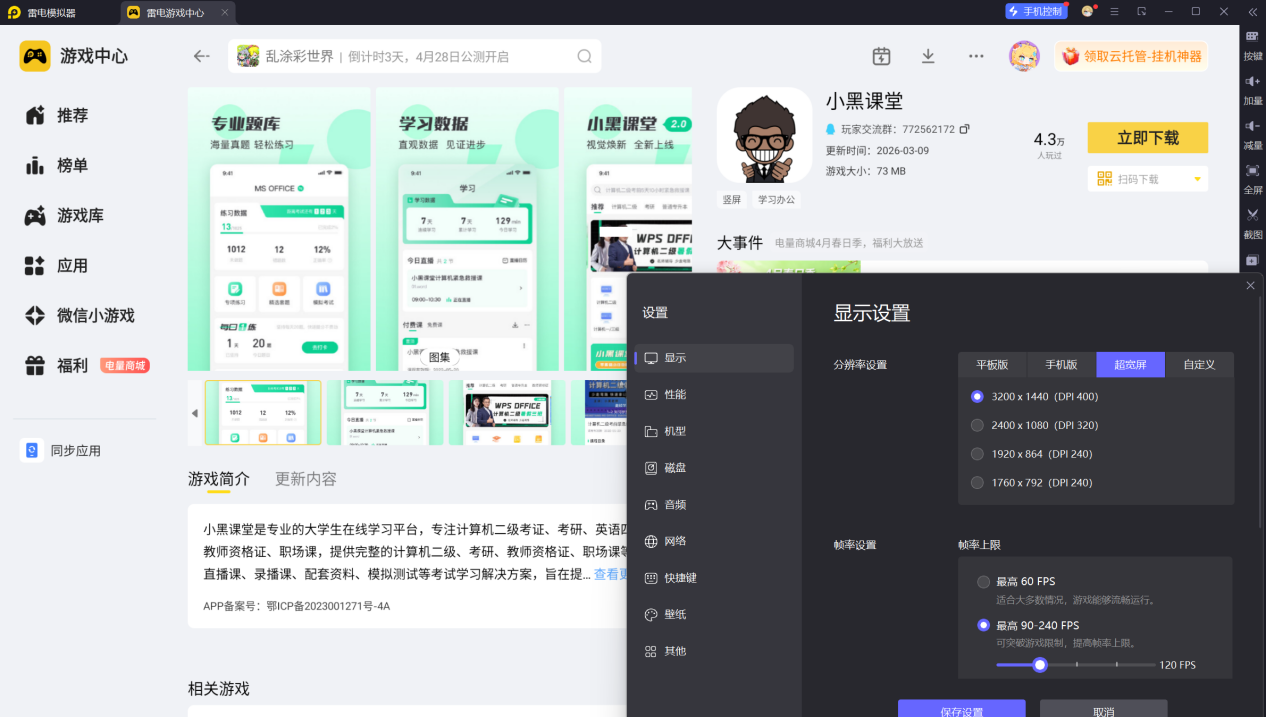Click the search magnifier icon
This screenshot has width=1266, height=717.
point(584,56)
